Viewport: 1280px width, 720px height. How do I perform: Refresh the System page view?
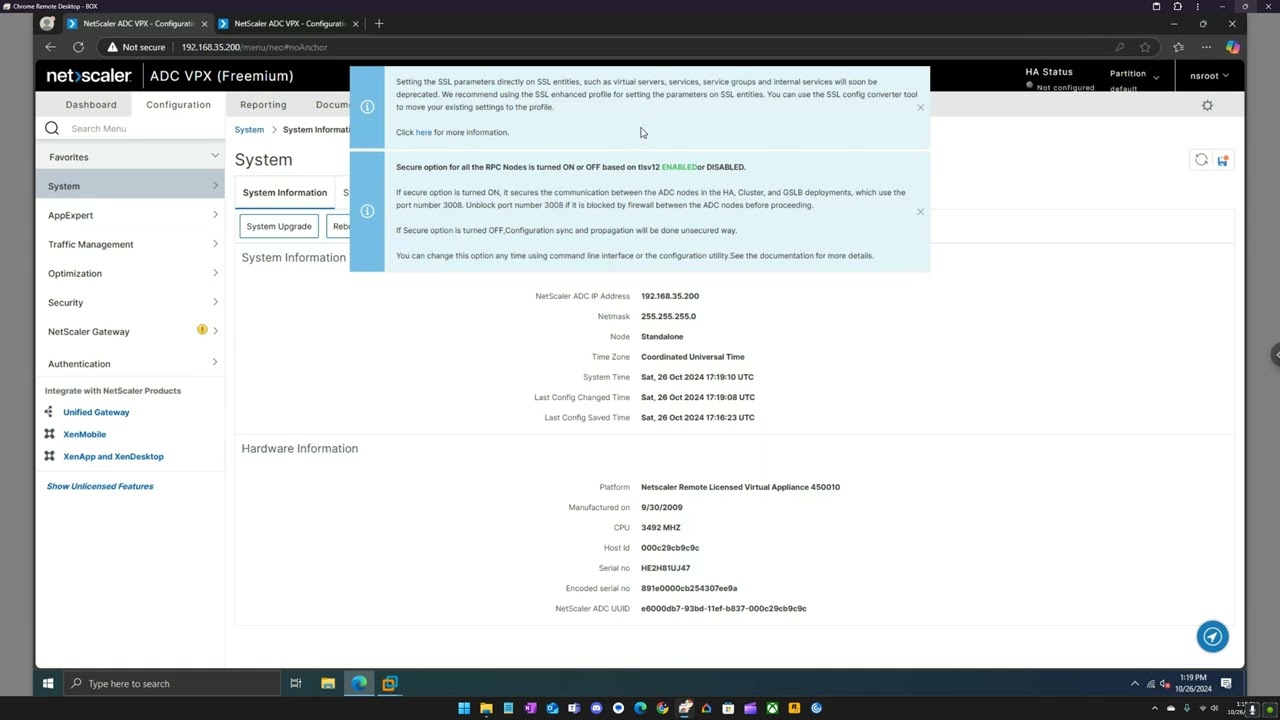pos(1201,160)
